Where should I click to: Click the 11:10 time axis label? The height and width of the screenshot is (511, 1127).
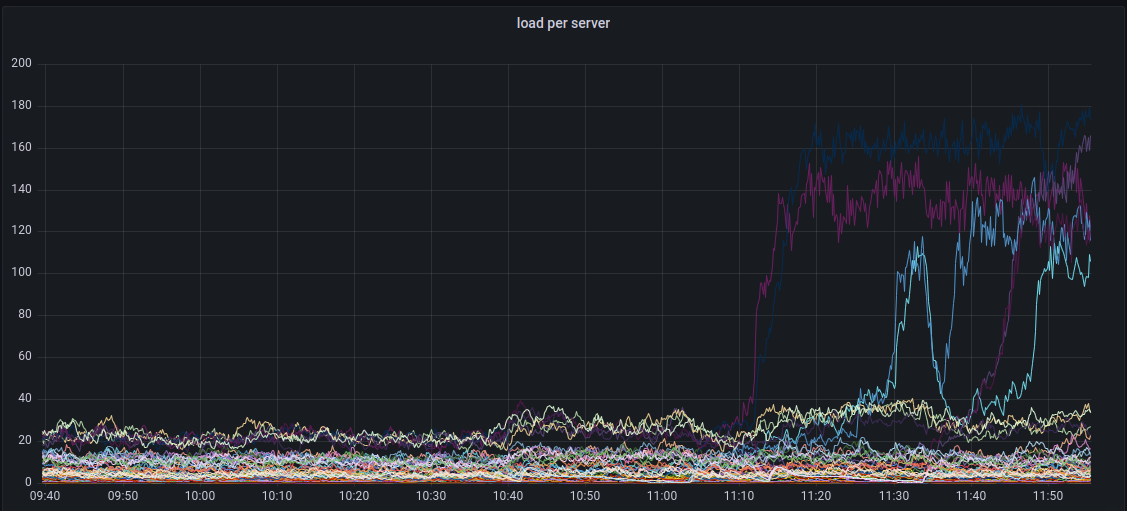(x=739, y=496)
